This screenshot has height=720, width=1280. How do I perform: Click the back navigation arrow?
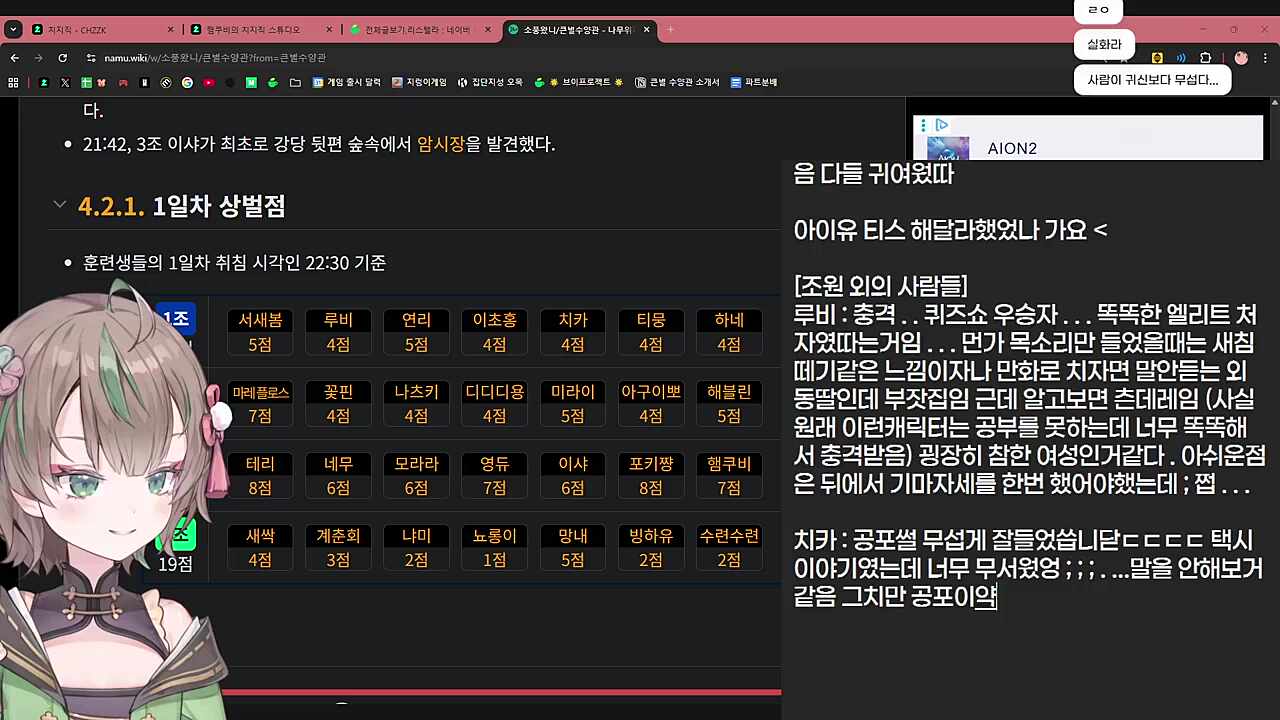[x=14, y=58]
